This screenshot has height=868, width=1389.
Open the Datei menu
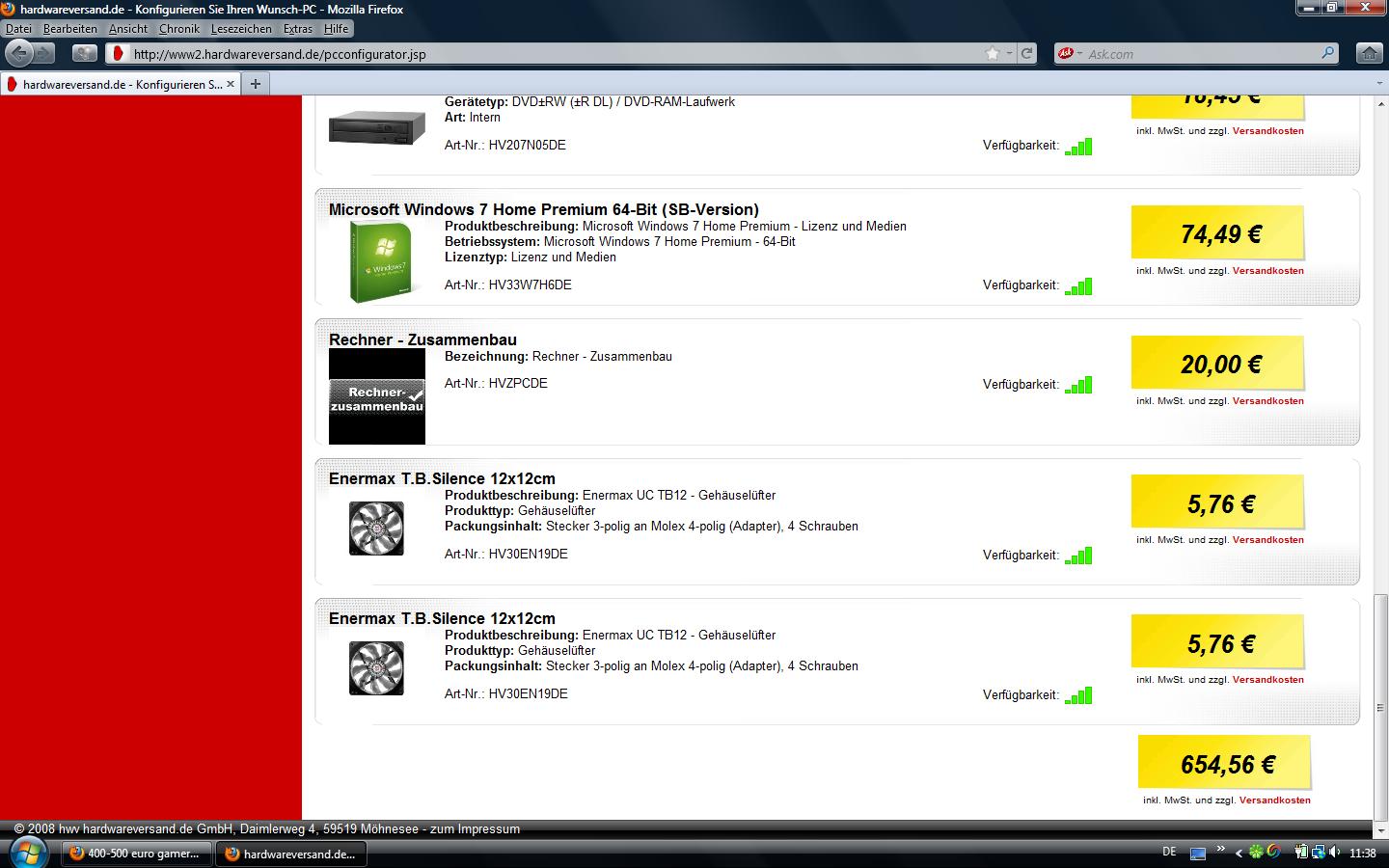pos(18,29)
